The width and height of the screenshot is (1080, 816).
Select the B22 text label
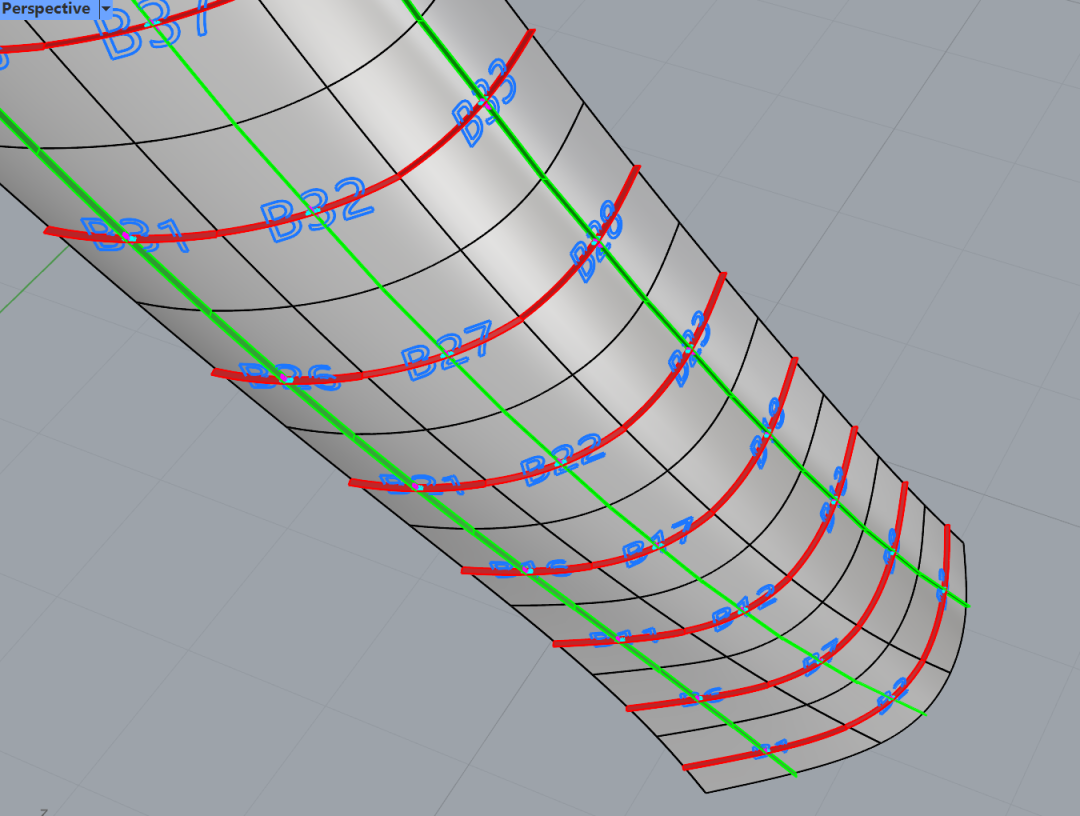pyautogui.click(x=562, y=459)
